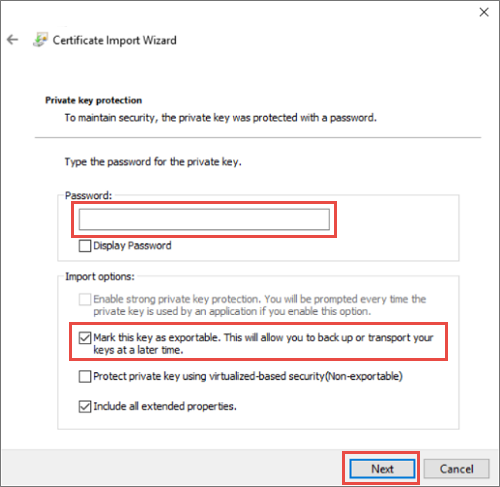Click the Include all extended properties label text

tap(165, 406)
